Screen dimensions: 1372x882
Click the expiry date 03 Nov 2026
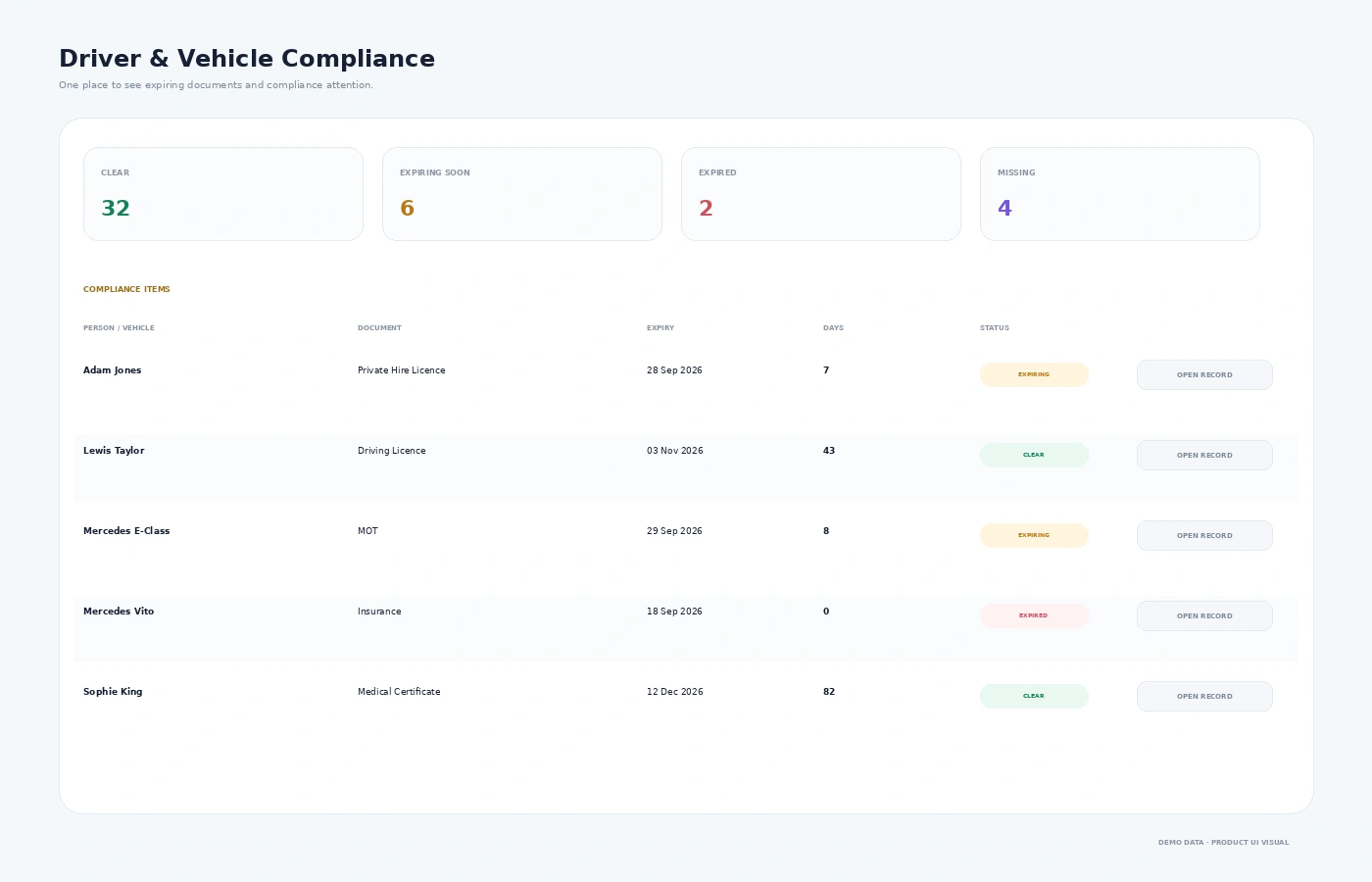[674, 451]
